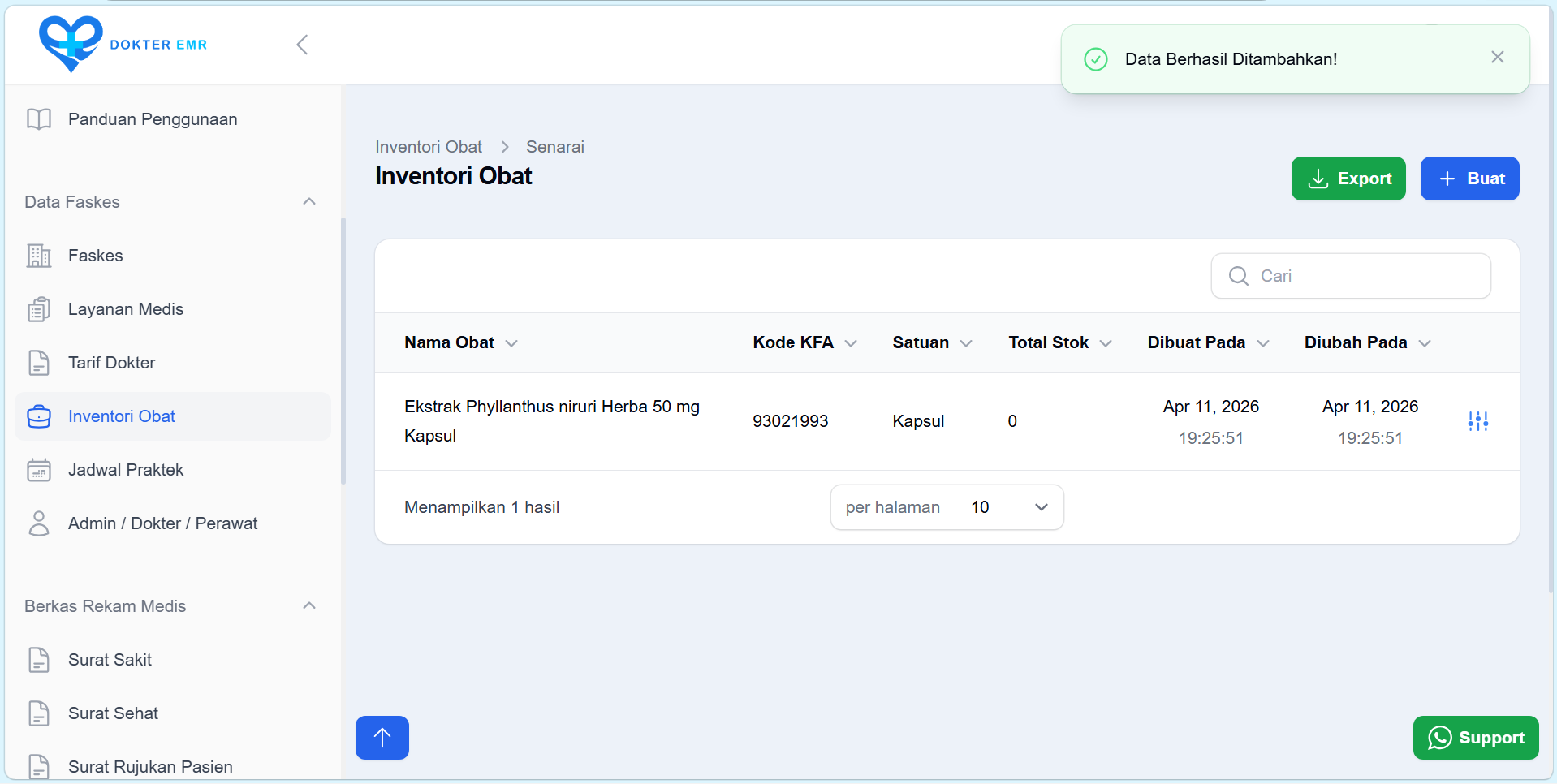Open Tarif Dokter menu item

point(173,363)
